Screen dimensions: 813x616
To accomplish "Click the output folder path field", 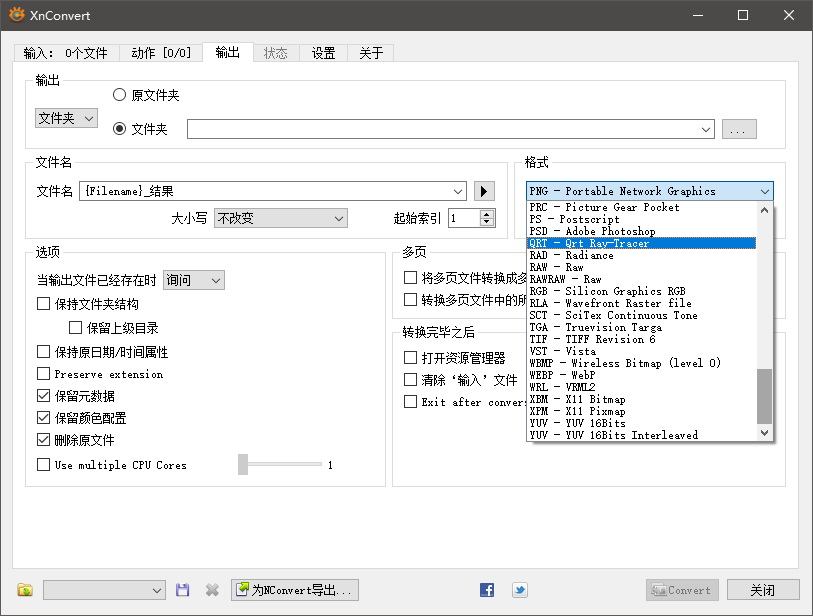I will click(450, 129).
